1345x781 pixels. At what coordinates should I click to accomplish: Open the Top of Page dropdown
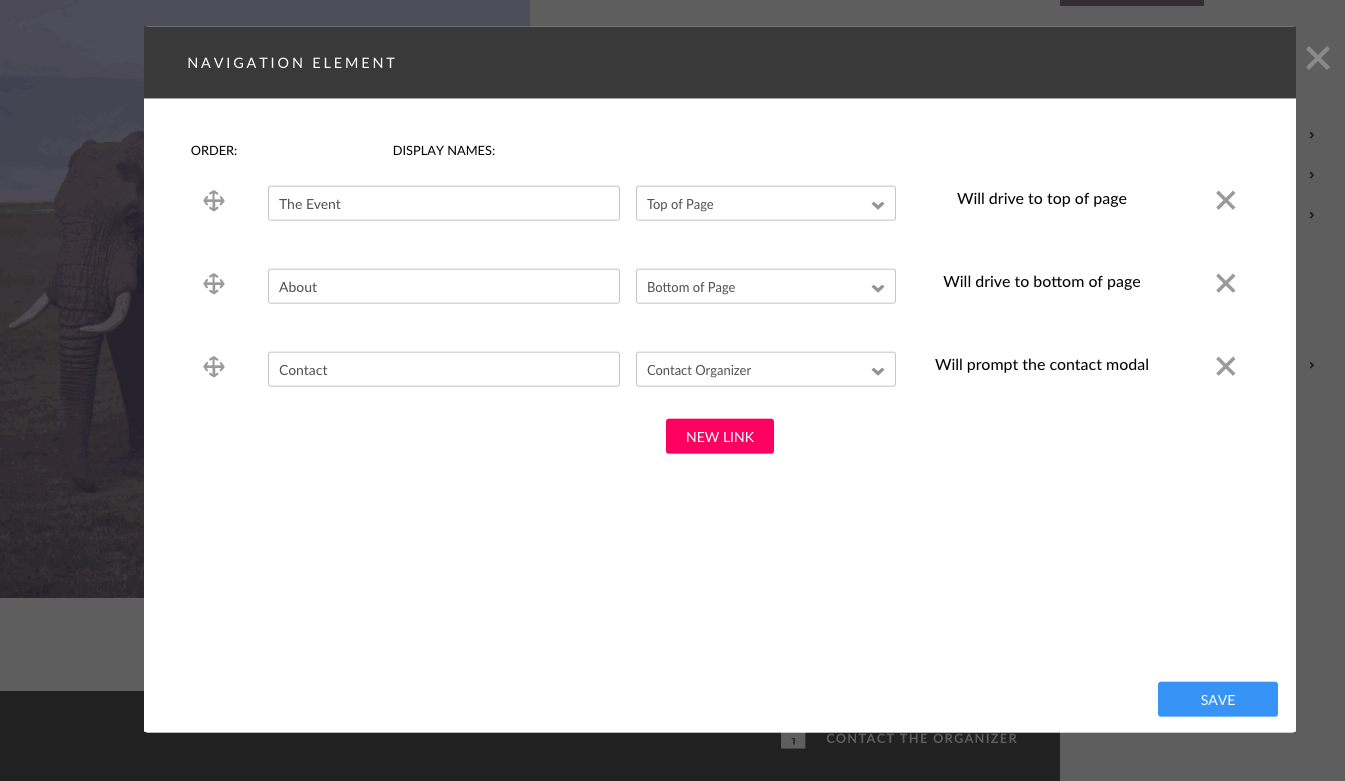click(x=766, y=203)
